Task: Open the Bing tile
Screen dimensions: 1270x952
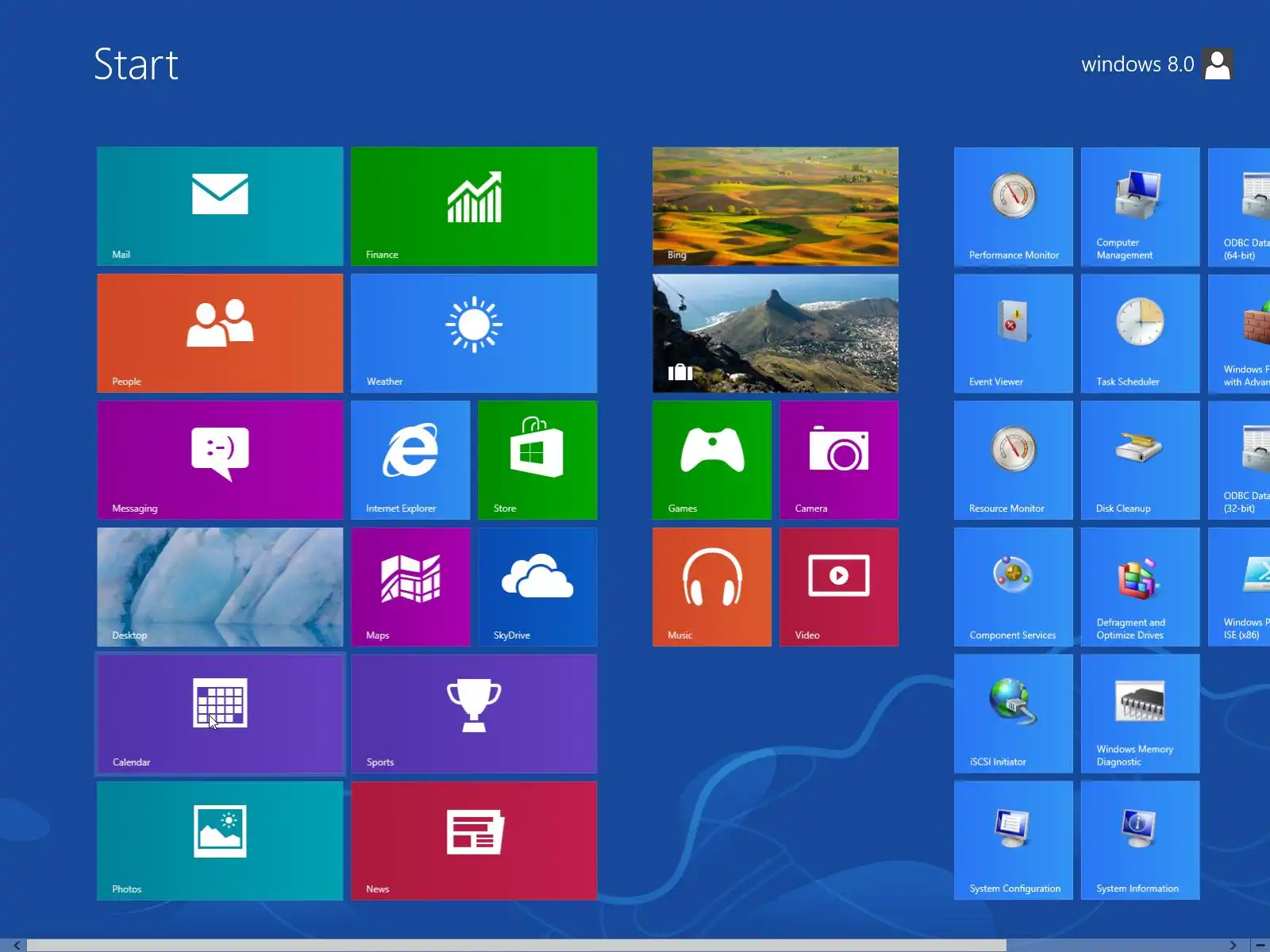Action: (775, 206)
